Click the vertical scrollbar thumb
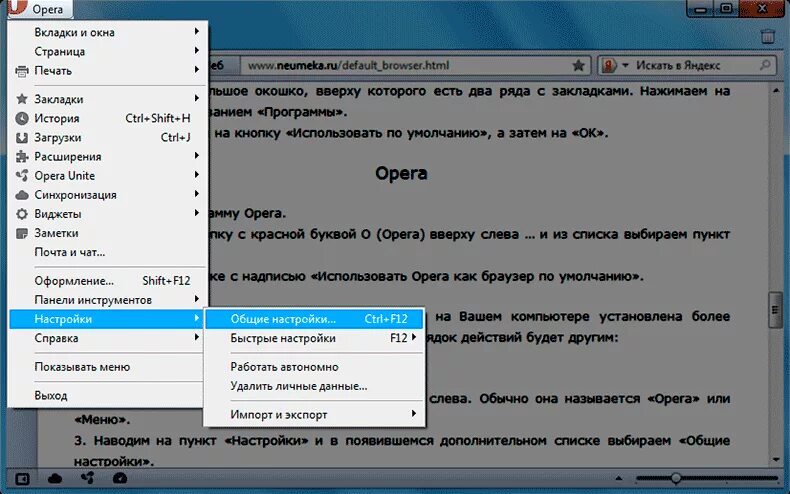The width and height of the screenshot is (790, 494). click(775, 311)
